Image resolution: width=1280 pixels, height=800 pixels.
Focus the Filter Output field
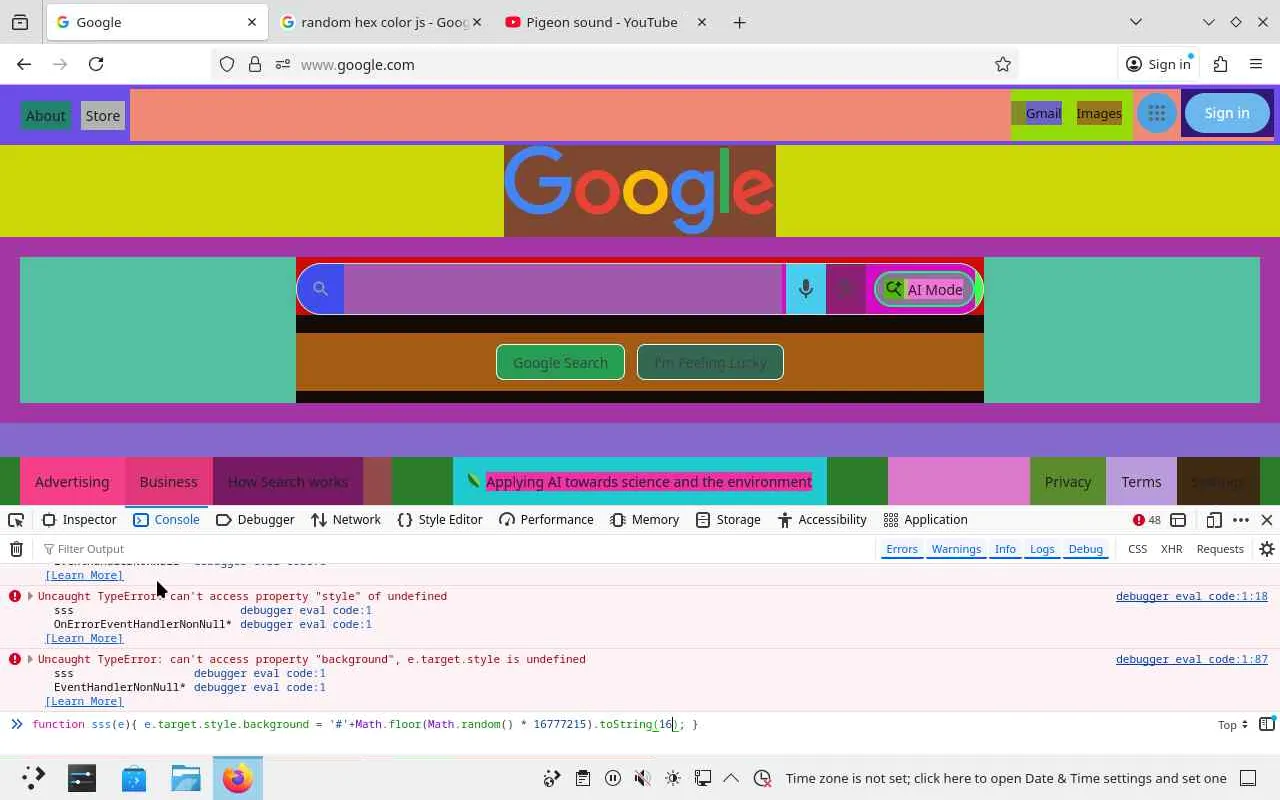click(455, 549)
